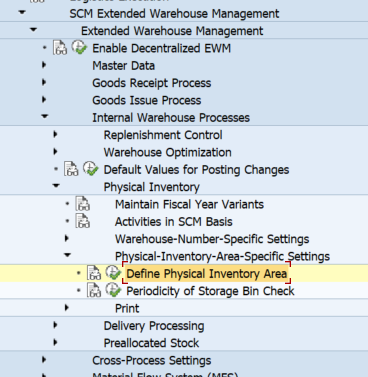Select Physical Inventory tree entry
This screenshot has width=368, height=377.
click(x=152, y=187)
